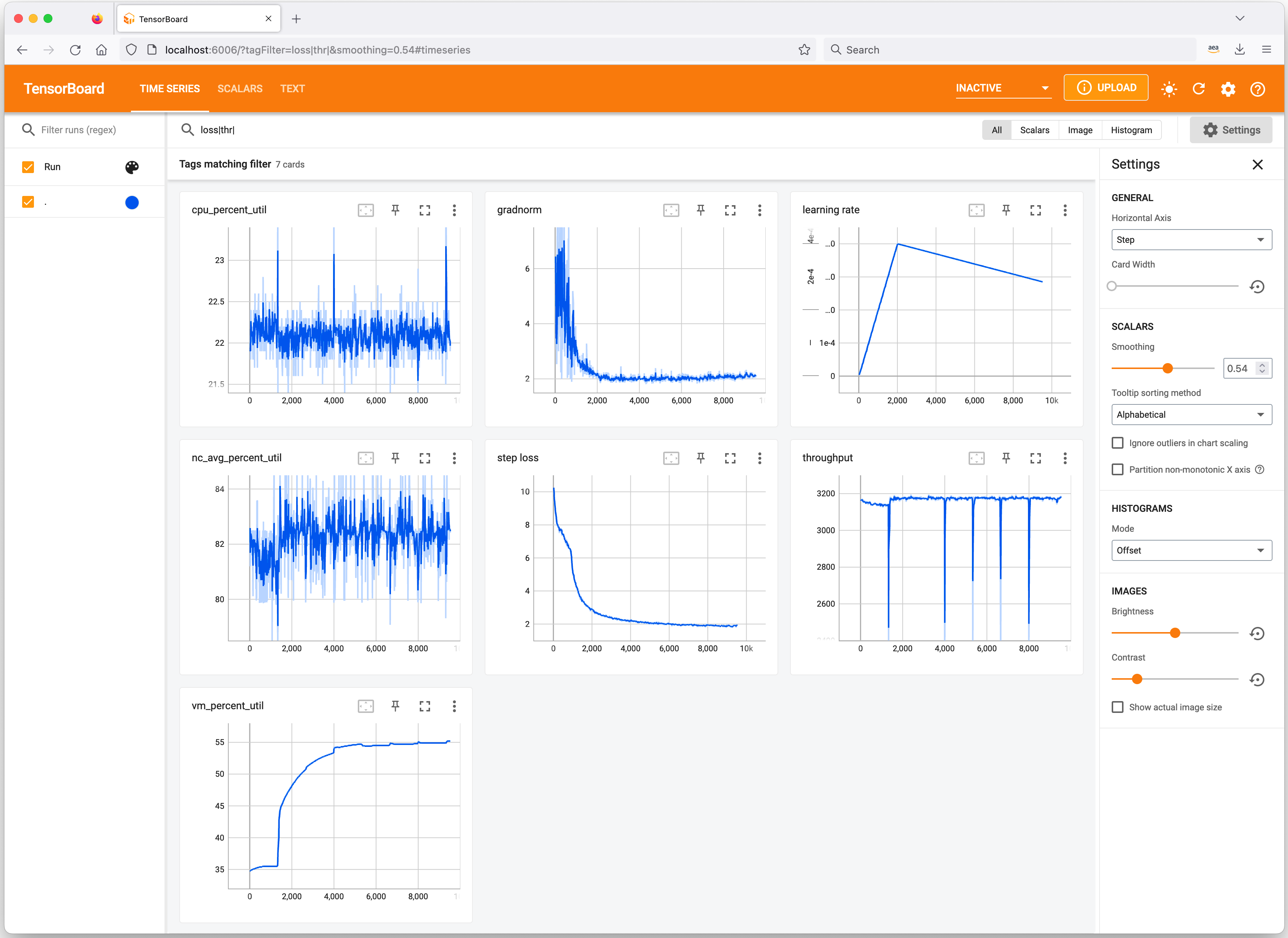Open the Tooltip sorting method dropdown
The height and width of the screenshot is (938, 1288).
tap(1191, 414)
